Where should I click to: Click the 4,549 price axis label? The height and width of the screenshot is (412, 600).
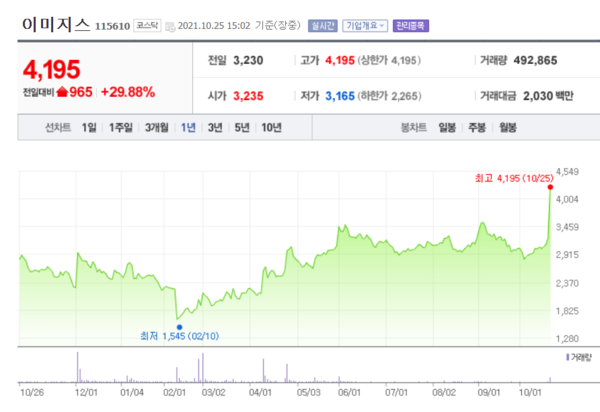[x=567, y=172]
